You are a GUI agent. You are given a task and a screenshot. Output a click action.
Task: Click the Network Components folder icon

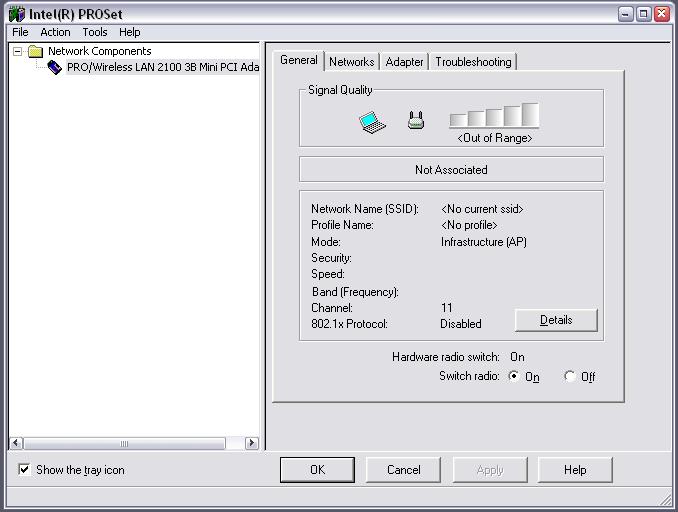[x=35, y=51]
